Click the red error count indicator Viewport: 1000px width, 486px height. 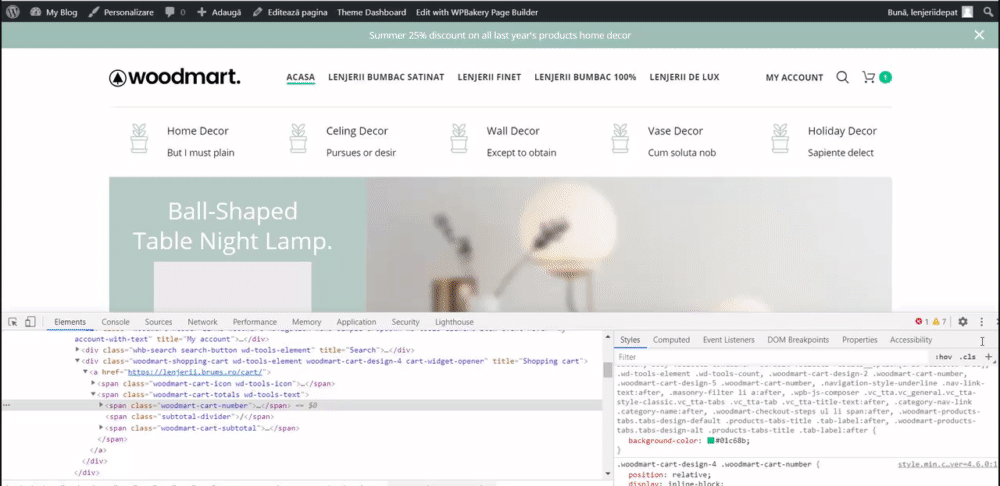[922, 322]
